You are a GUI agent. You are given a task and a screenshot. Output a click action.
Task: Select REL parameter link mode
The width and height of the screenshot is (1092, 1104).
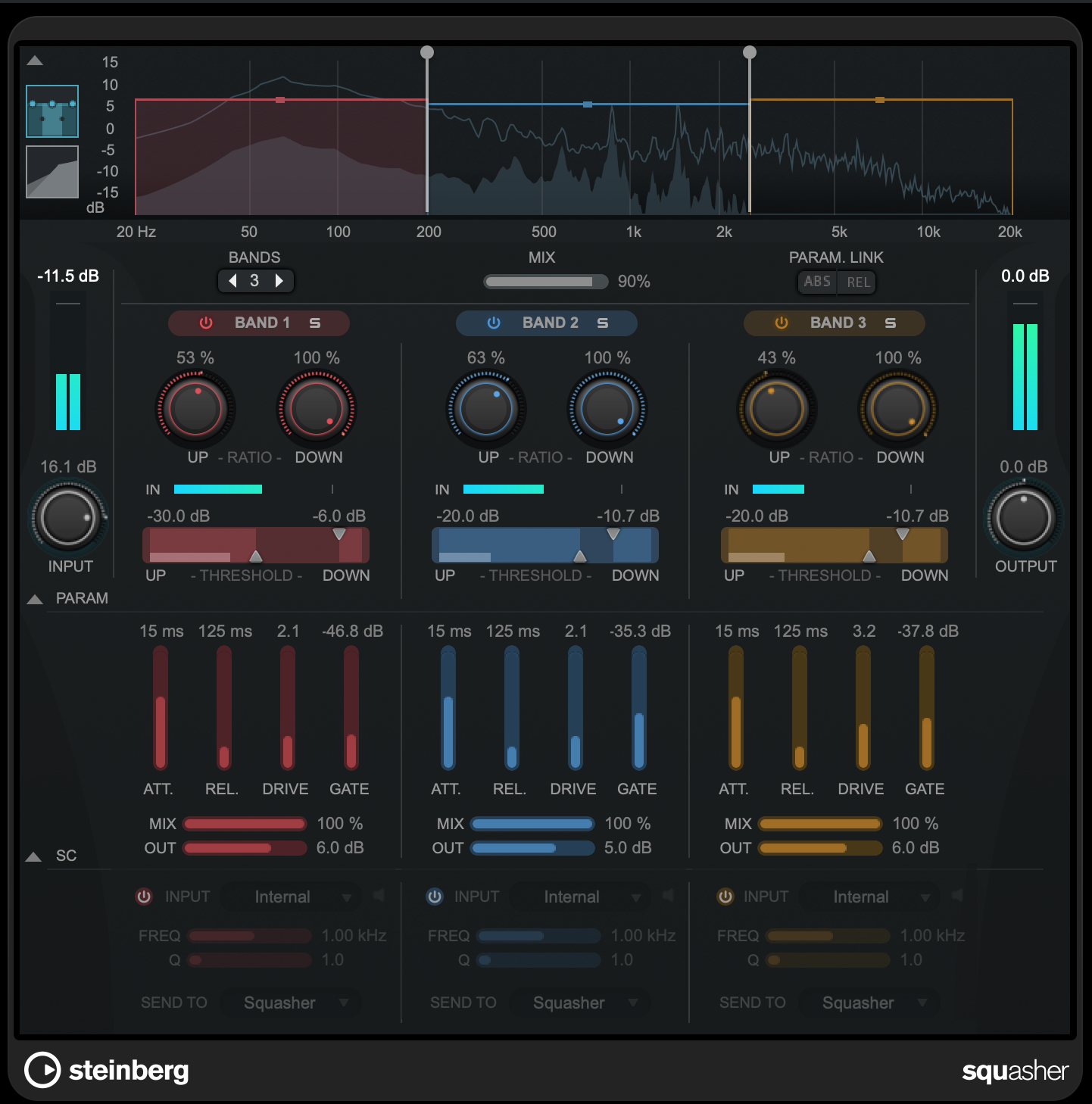point(858,282)
